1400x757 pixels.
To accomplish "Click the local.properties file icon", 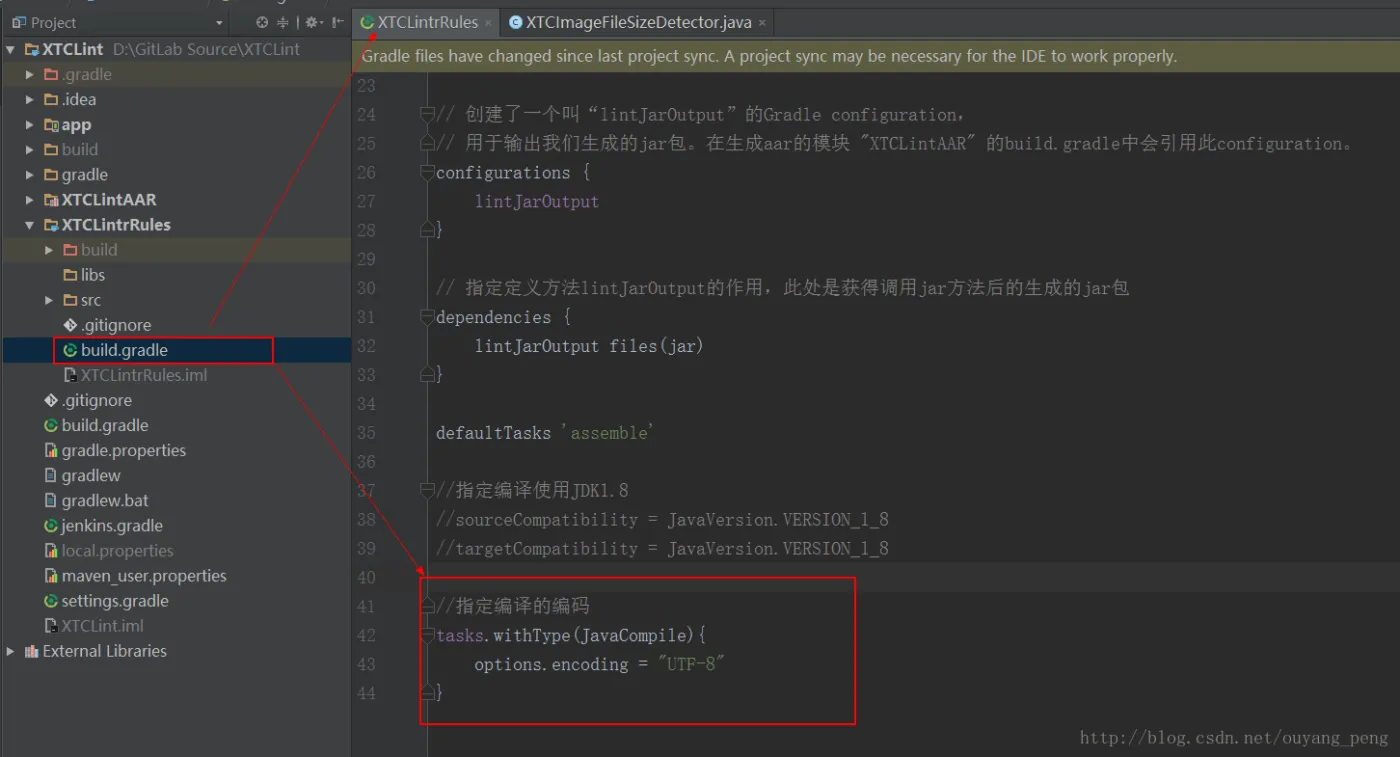I will [x=51, y=550].
